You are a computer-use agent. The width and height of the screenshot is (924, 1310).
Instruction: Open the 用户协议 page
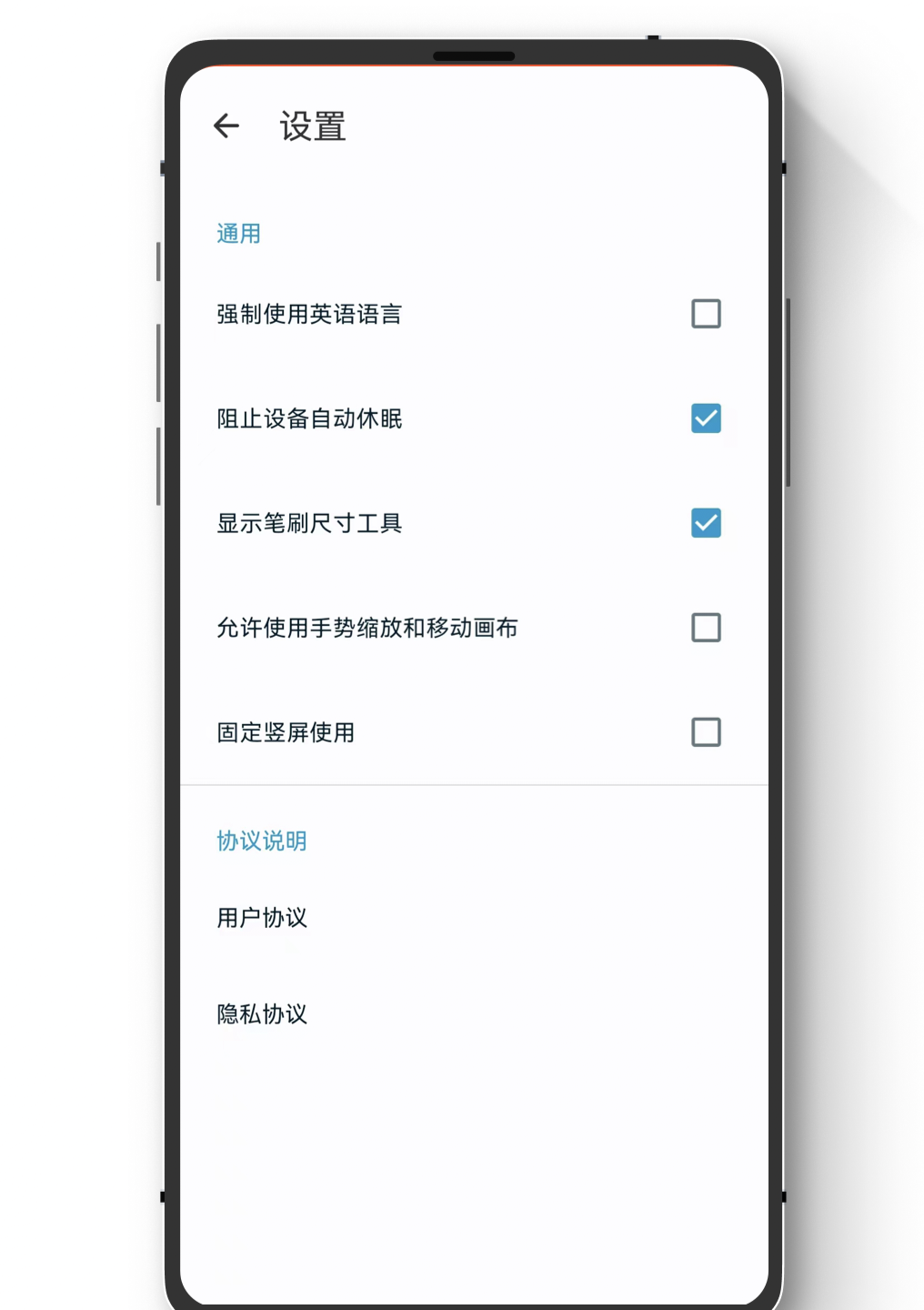pyautogui.click(x=474, y=918)
